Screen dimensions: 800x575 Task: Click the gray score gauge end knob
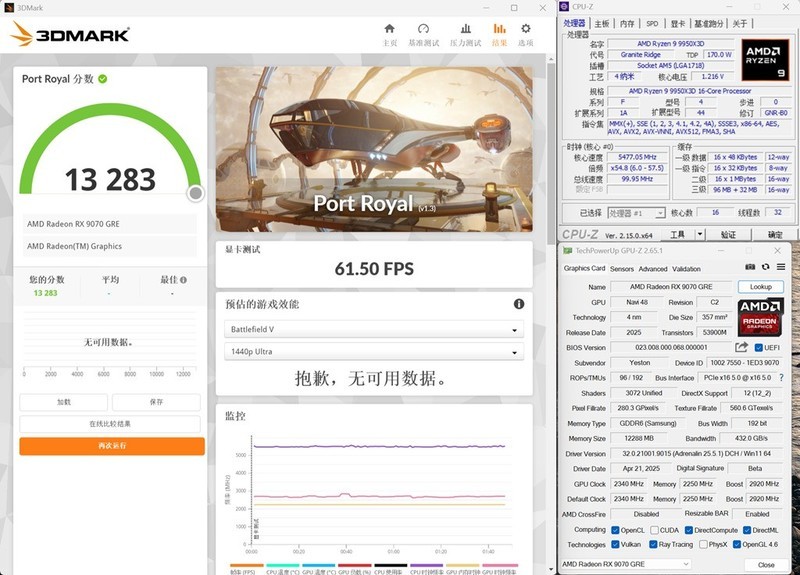point(195,193)
